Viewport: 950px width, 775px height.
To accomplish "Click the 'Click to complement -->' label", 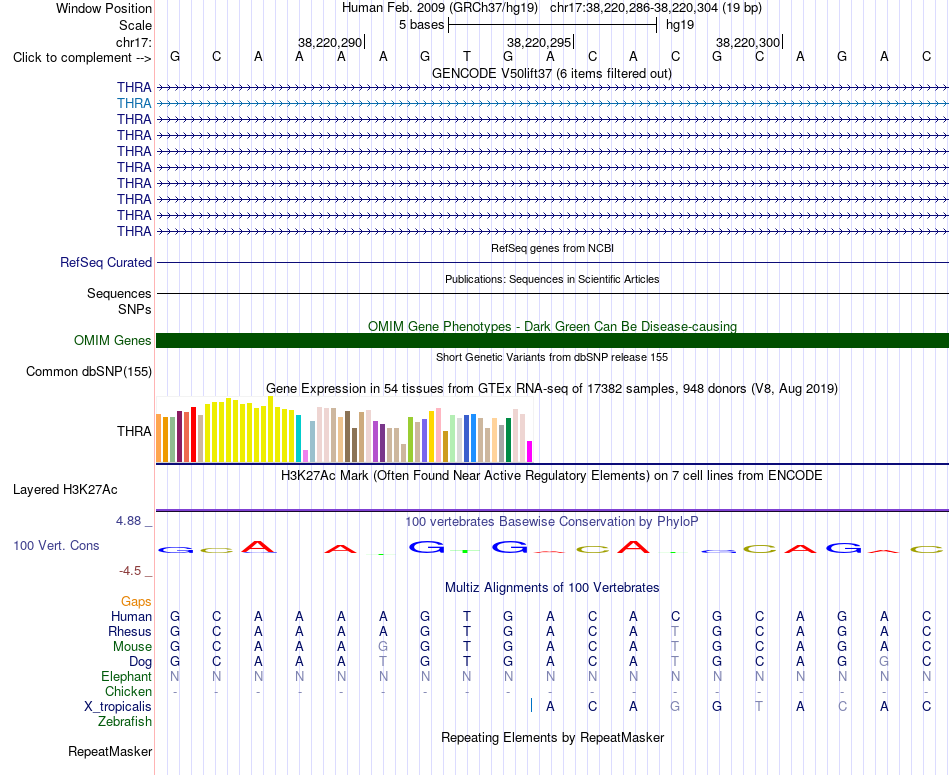I will click(82, 58).
